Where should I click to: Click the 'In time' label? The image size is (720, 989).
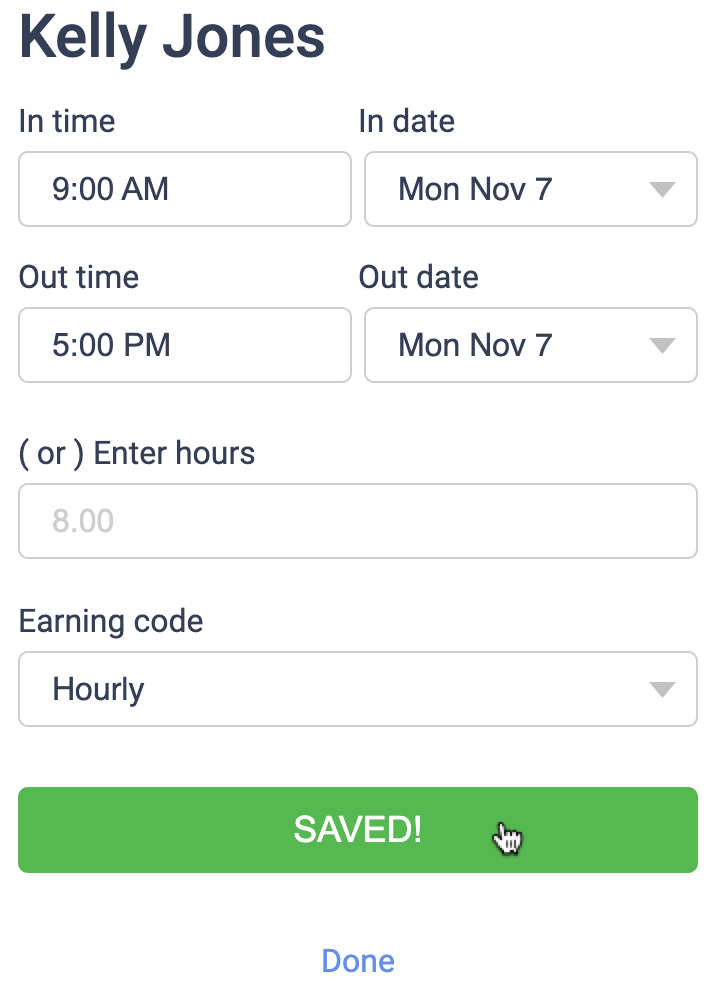click(x=67, y=121)
